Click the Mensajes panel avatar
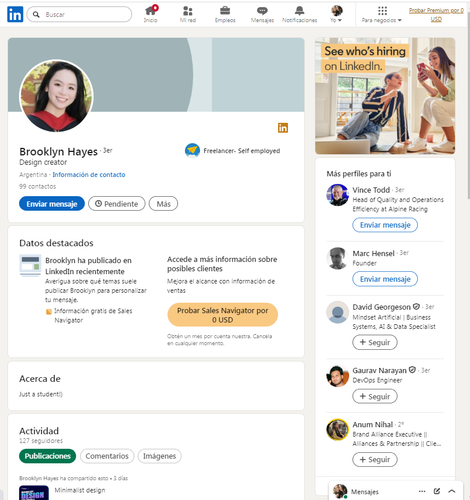 [340, 491]
